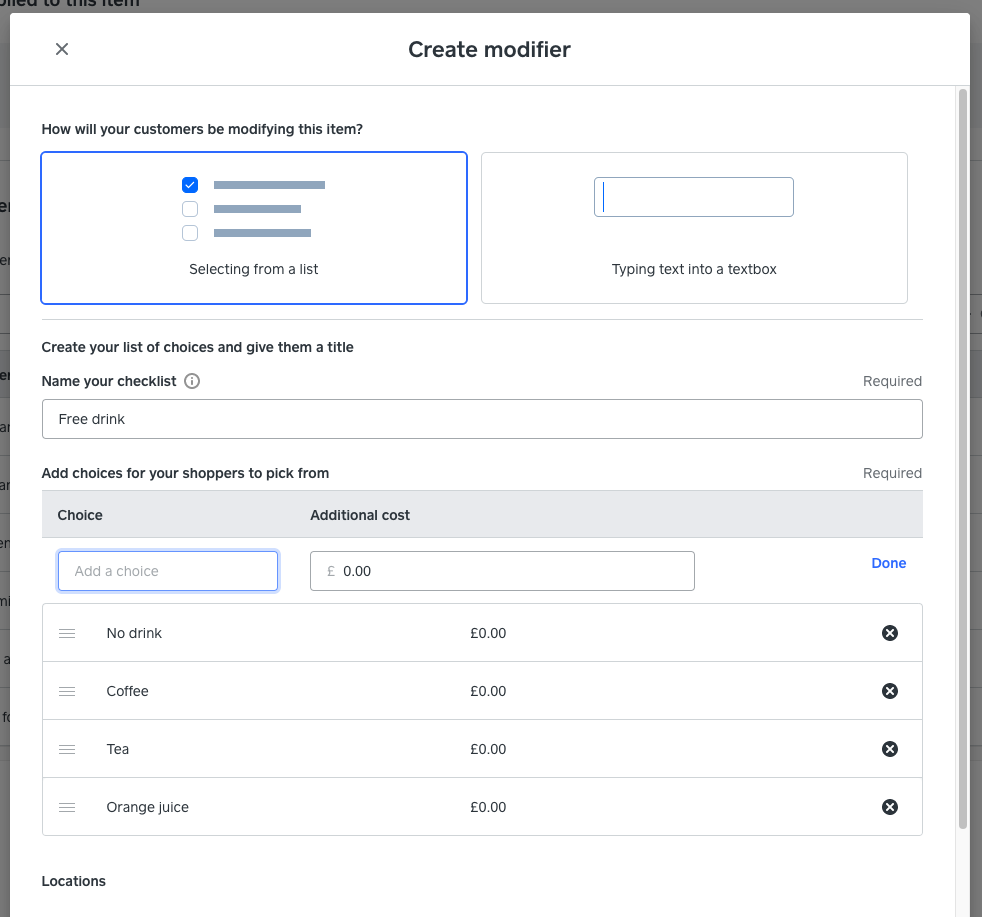The image size is (982, 917).
Task: Grab the drag handle for No drink
Action: click(67, 633)
